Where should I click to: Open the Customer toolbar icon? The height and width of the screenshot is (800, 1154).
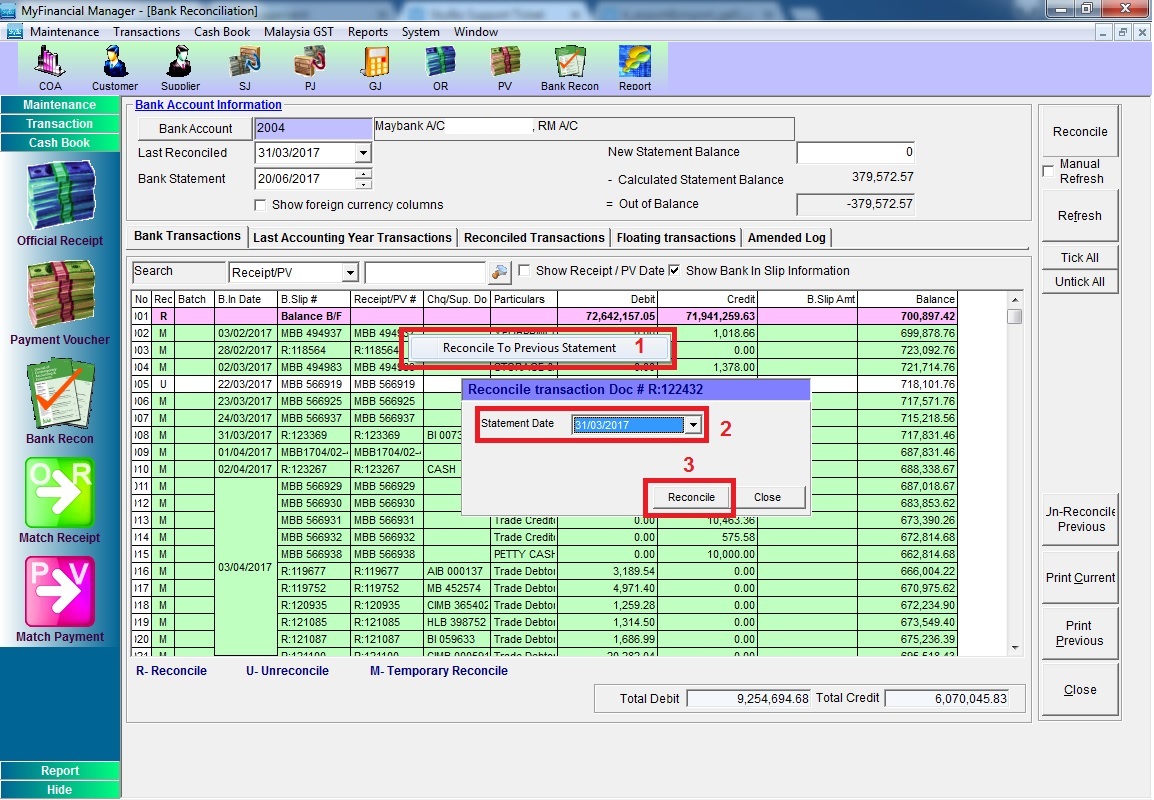point(115,68)
